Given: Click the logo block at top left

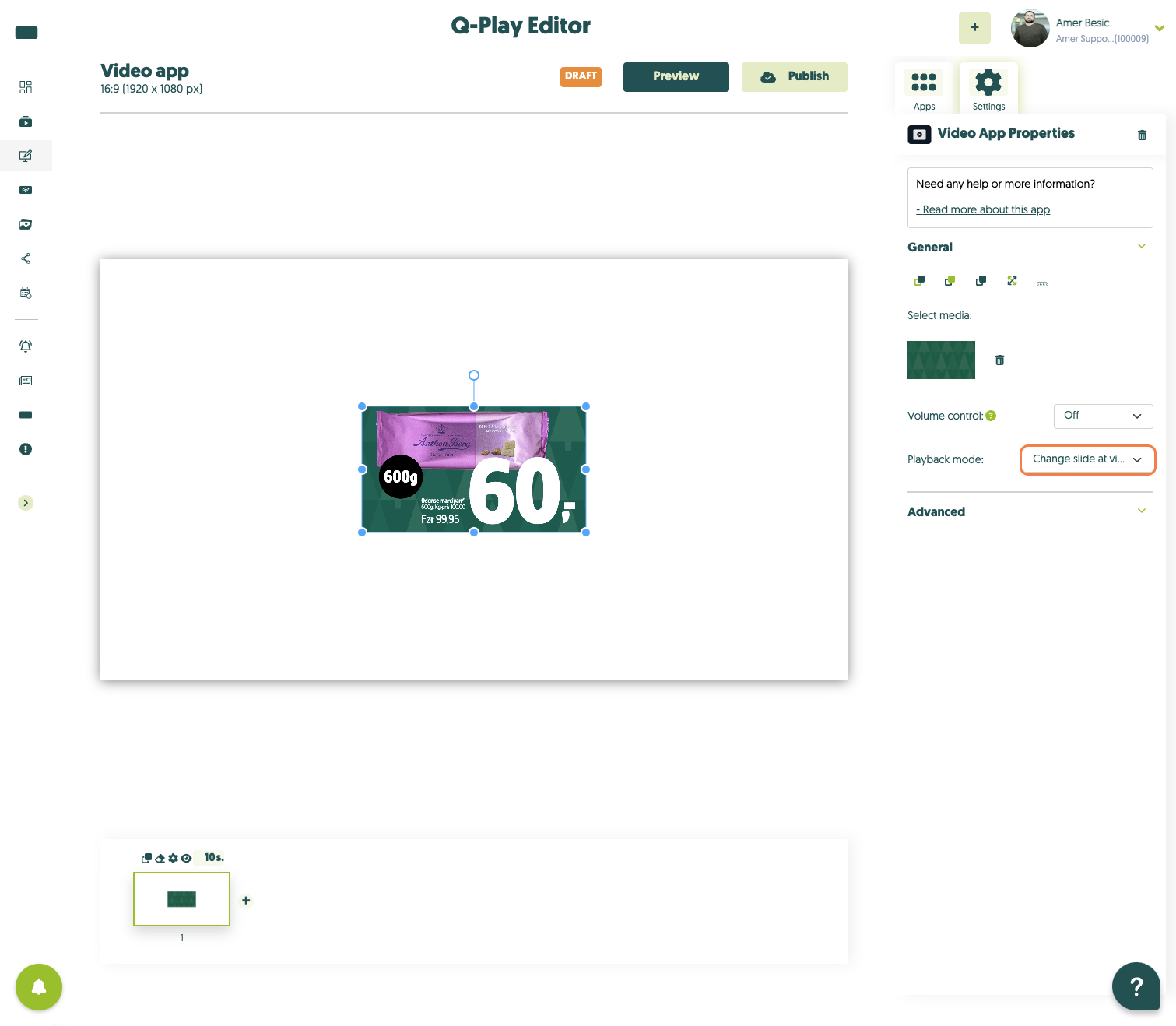Looking at the screenshot, I should coord(26,33).
